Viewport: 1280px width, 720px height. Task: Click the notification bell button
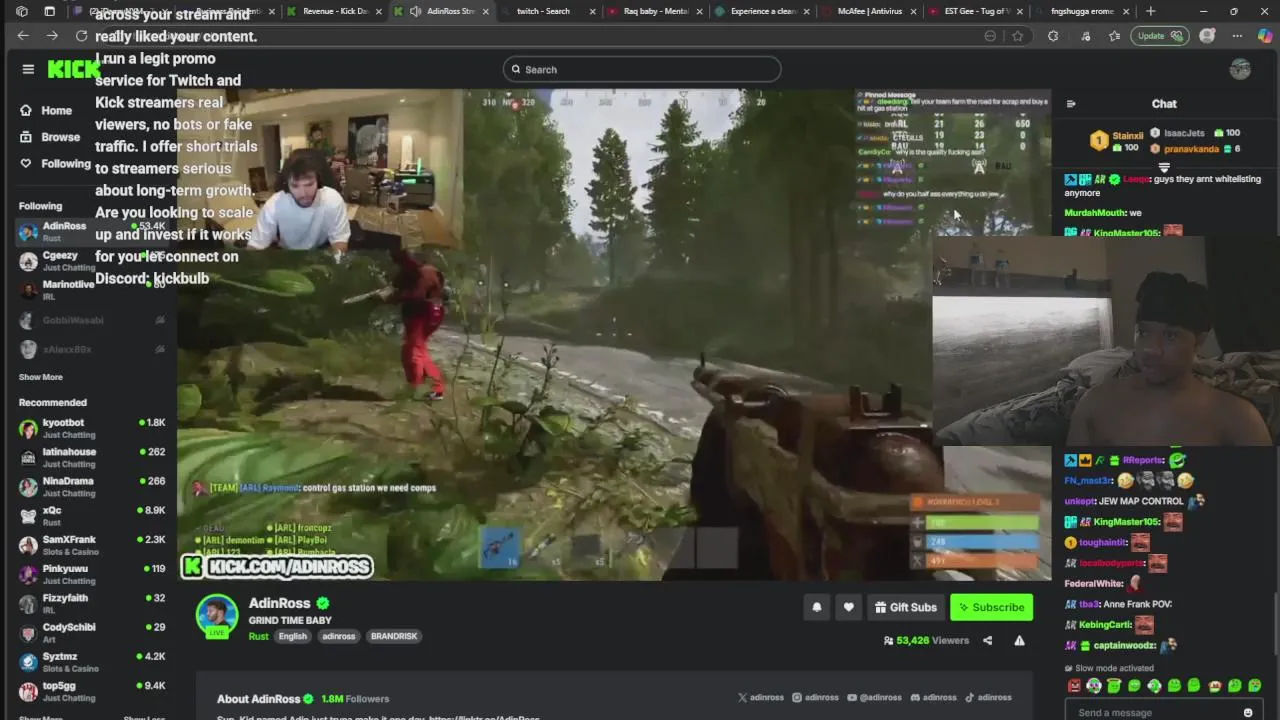click(x=816, y=607)
